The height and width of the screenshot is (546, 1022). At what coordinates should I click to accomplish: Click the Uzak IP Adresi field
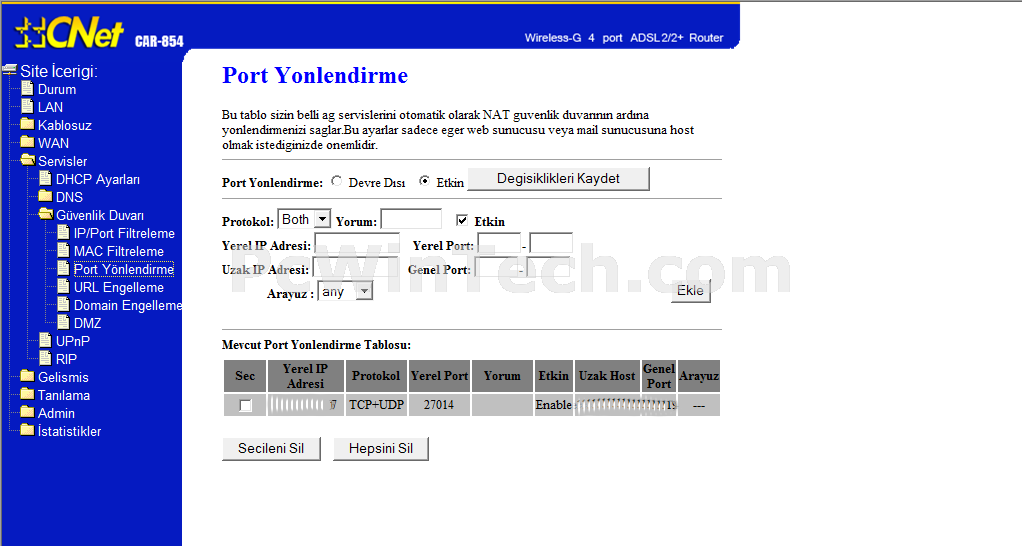[355, 268]
